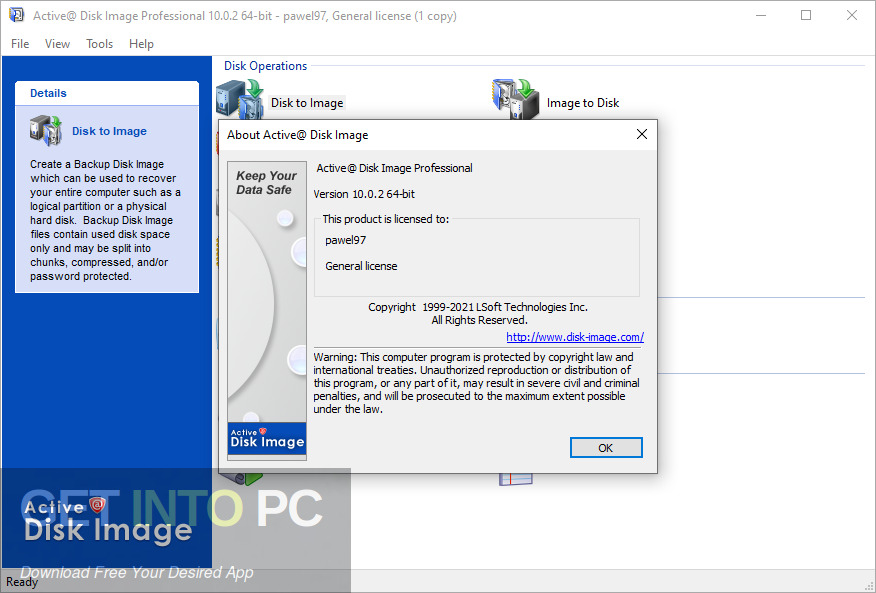This screenshot has width=876, height=593.
Task: Open the disk-image.com website link
Action: tap(575, 337)
